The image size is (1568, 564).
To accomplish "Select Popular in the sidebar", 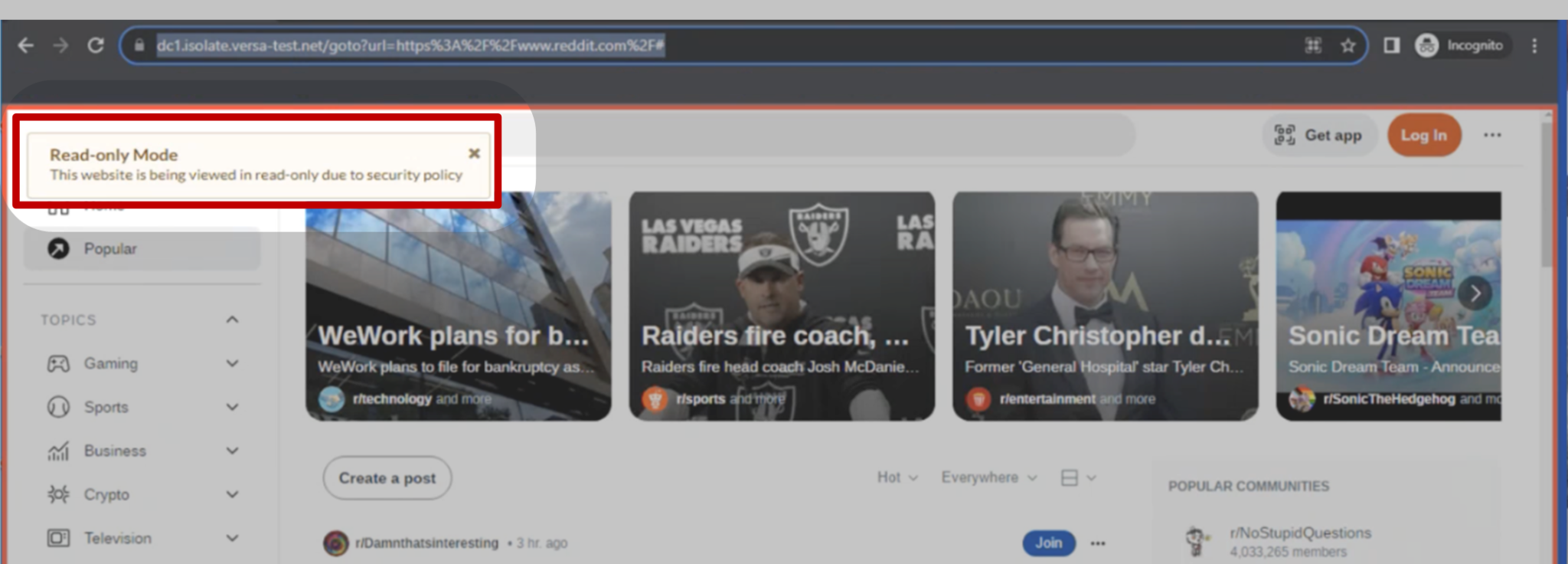I will (x=110, y=249).
